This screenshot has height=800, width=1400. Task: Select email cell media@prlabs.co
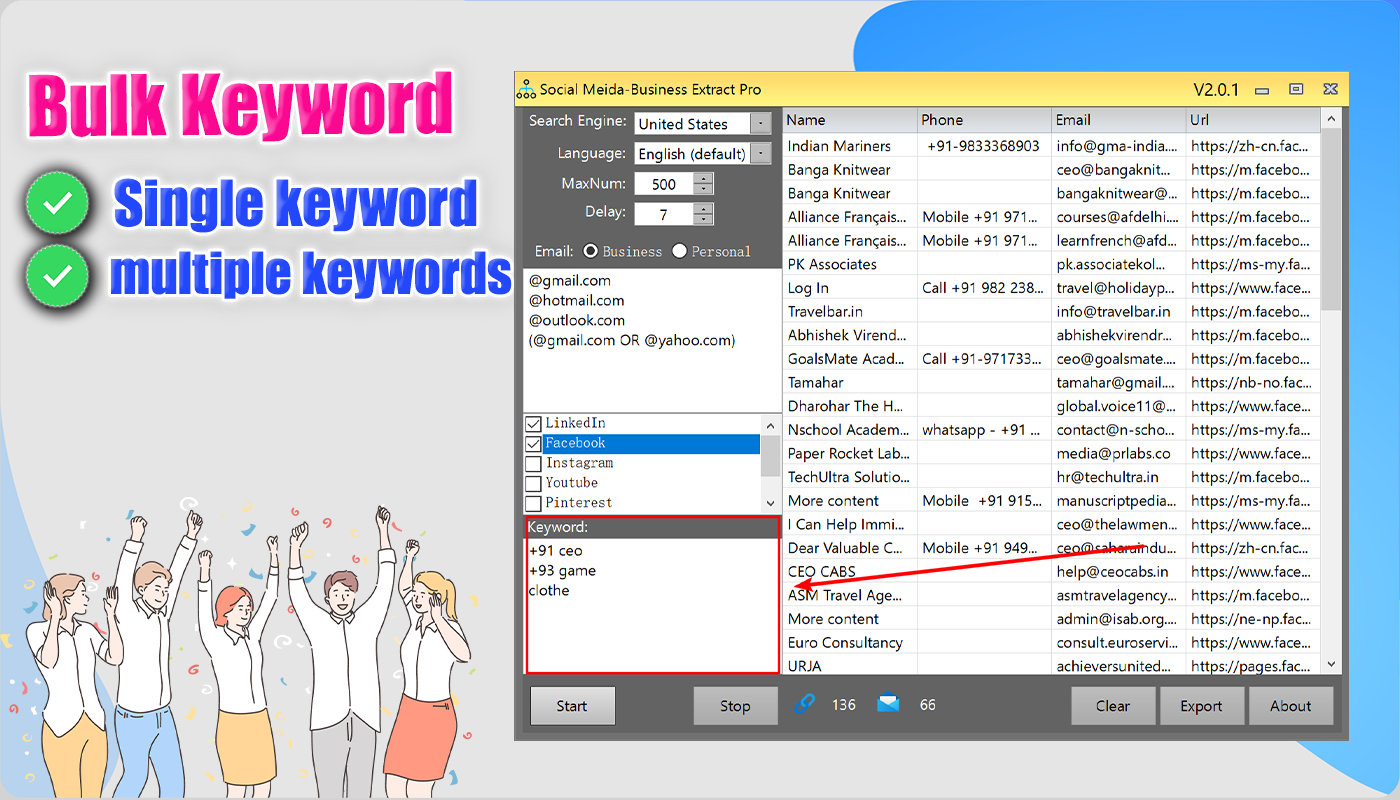tap(1118, 453)
